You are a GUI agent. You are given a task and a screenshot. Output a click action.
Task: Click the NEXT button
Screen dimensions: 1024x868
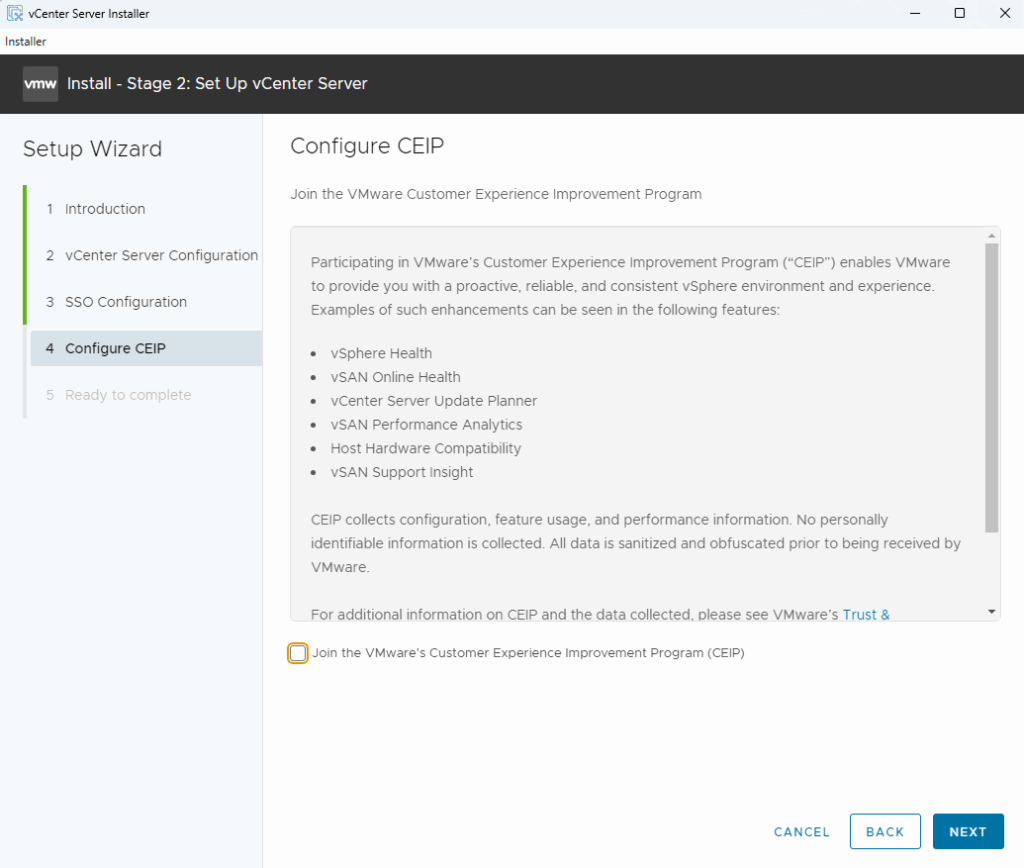pos(968,831)
